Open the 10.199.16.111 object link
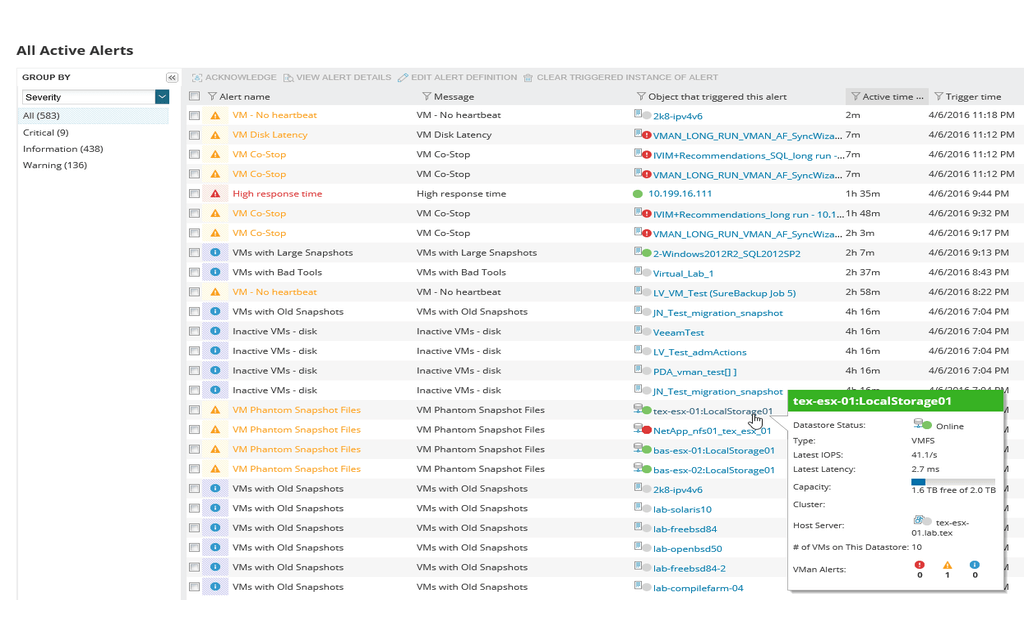 tap(680, 194)
